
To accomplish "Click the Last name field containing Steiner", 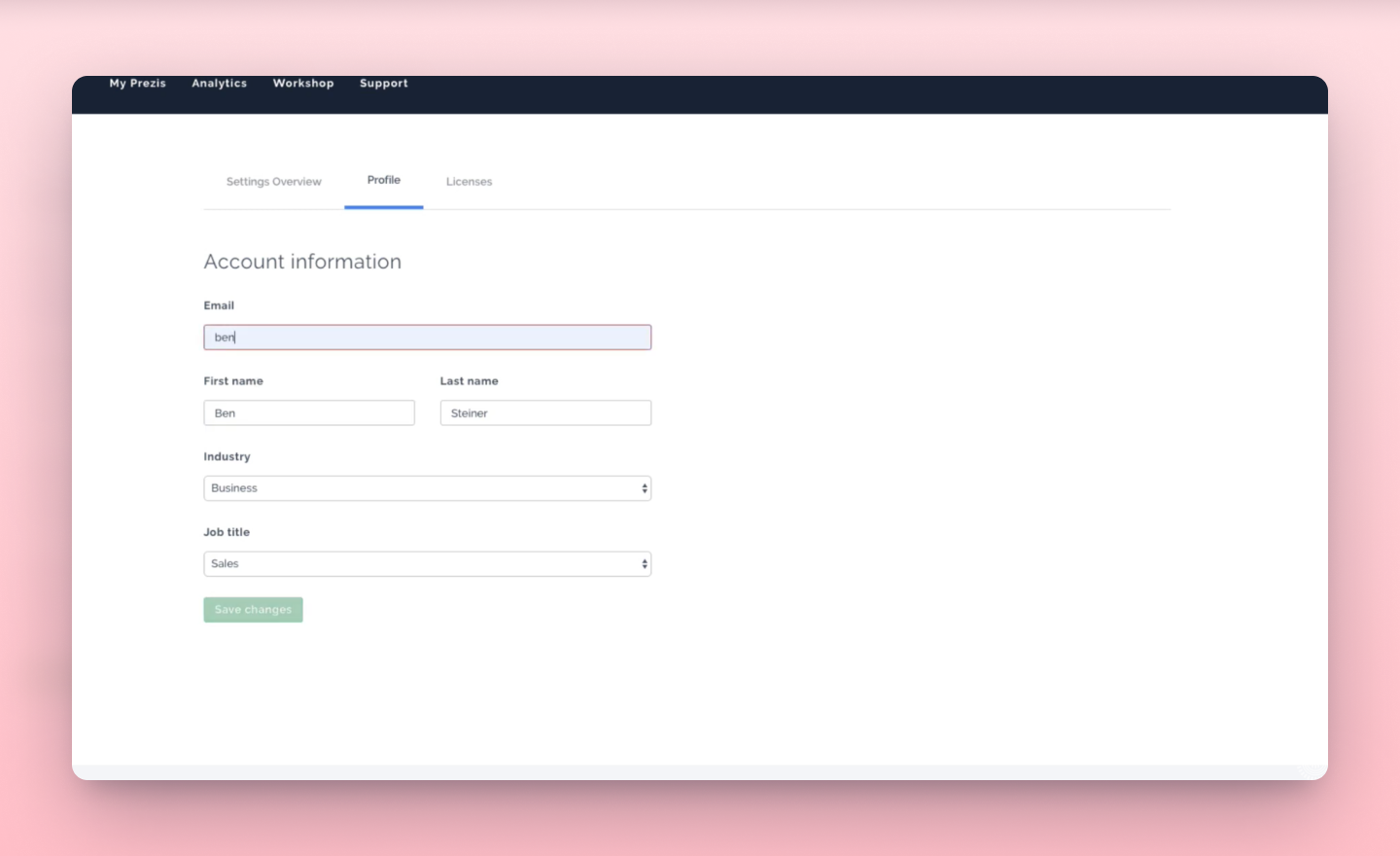I will [x=545, y=412].
